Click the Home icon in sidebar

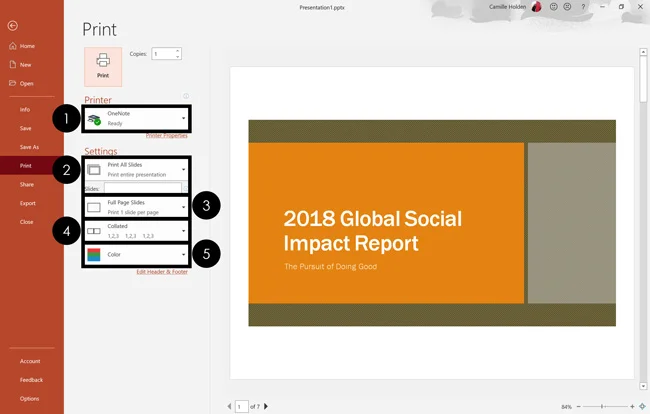pos(13,46)
